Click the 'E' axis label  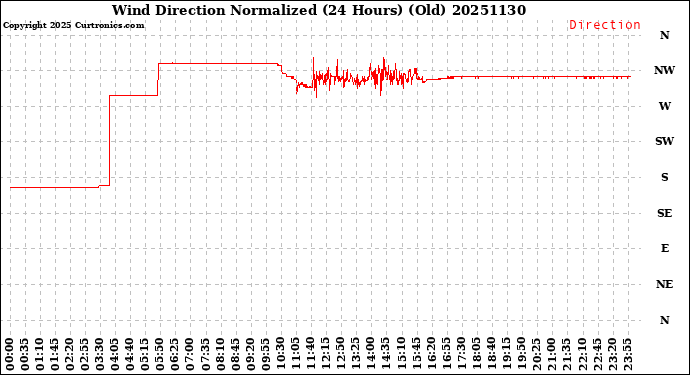(664, 249)
